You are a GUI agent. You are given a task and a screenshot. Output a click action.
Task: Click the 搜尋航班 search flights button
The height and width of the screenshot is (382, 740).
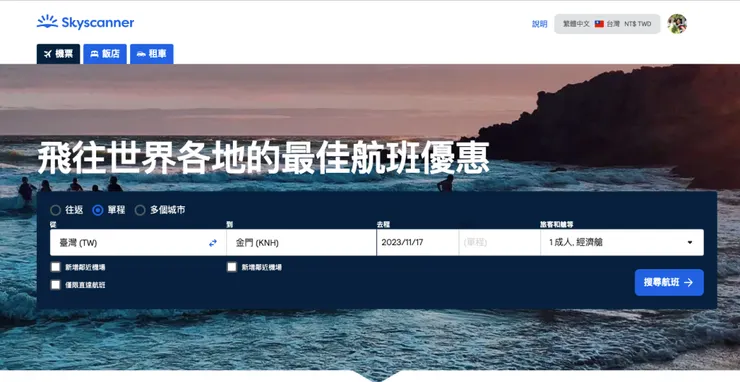click(669, 282)
